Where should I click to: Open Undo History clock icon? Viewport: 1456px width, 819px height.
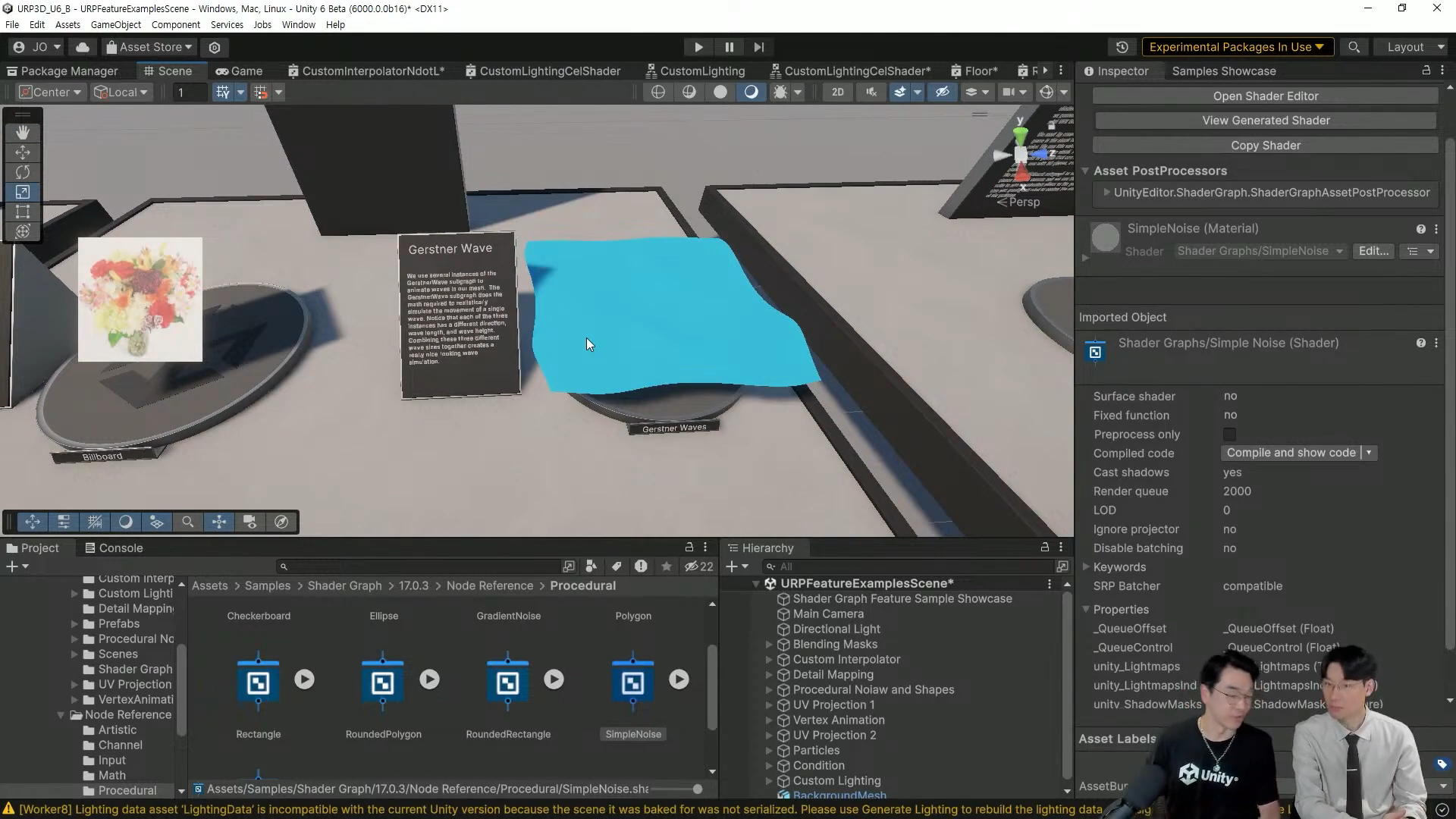tap(1122, 47)
